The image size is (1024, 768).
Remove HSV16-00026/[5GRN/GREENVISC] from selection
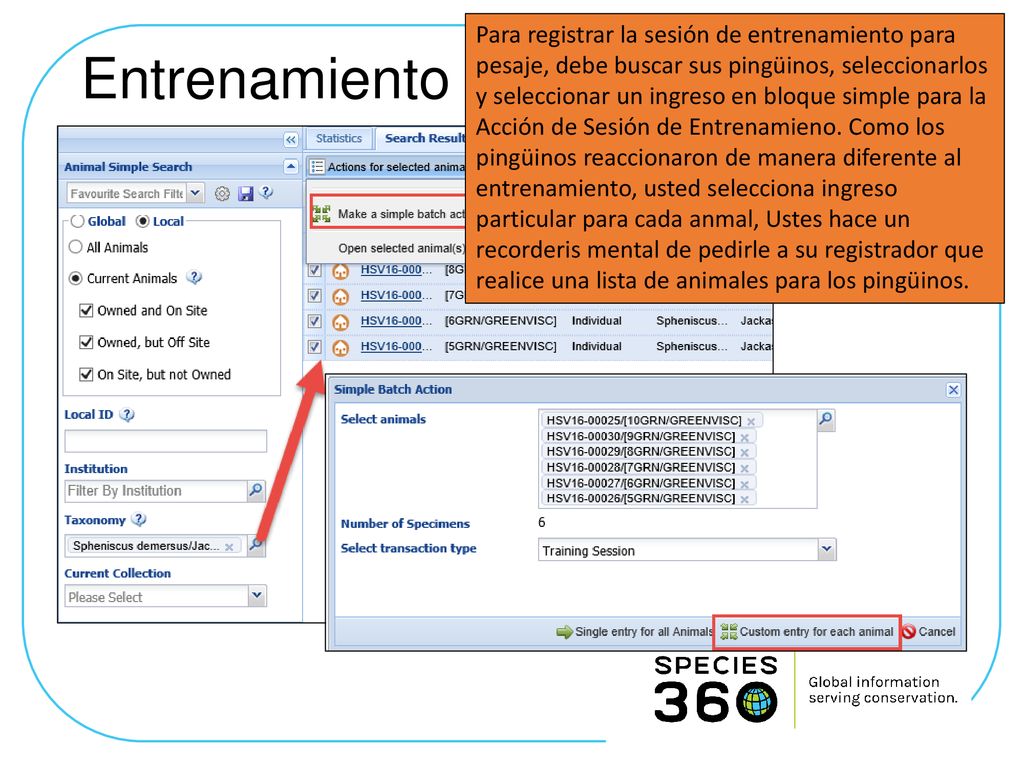coord(744,500)
